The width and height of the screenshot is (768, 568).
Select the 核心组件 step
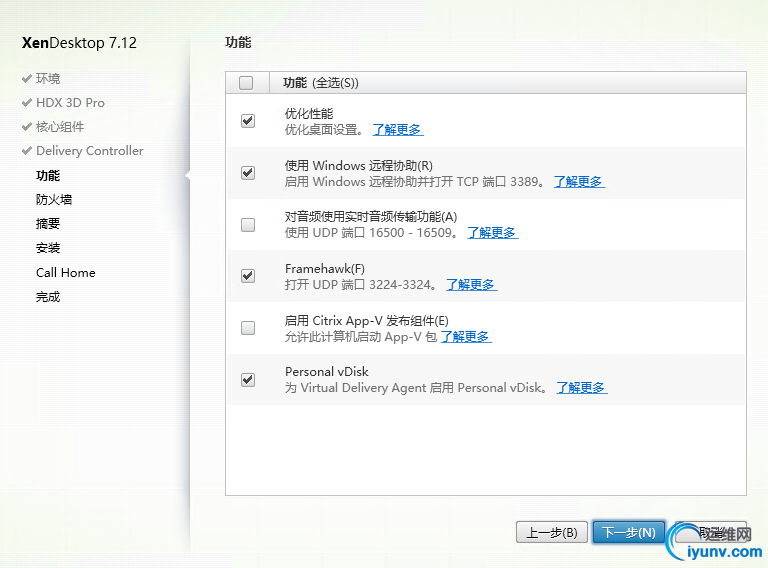(x=60, y=127)
